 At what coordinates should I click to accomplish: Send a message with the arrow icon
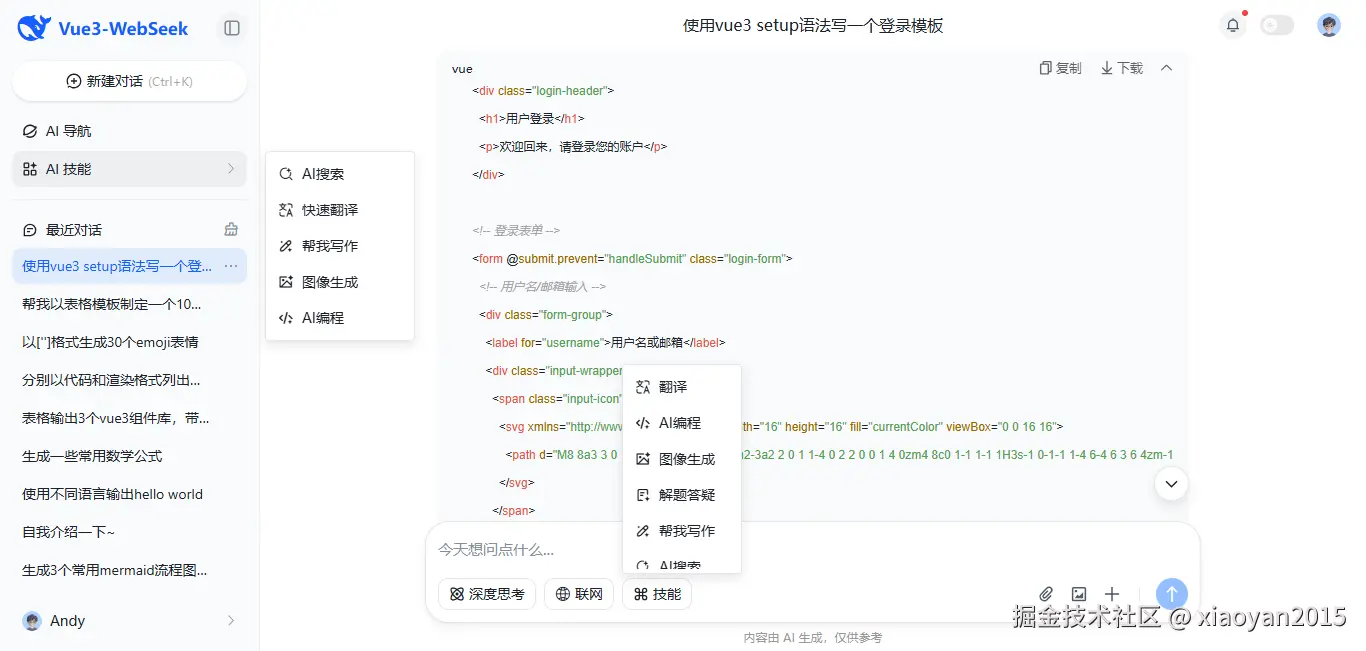[x=1171, y=593]
